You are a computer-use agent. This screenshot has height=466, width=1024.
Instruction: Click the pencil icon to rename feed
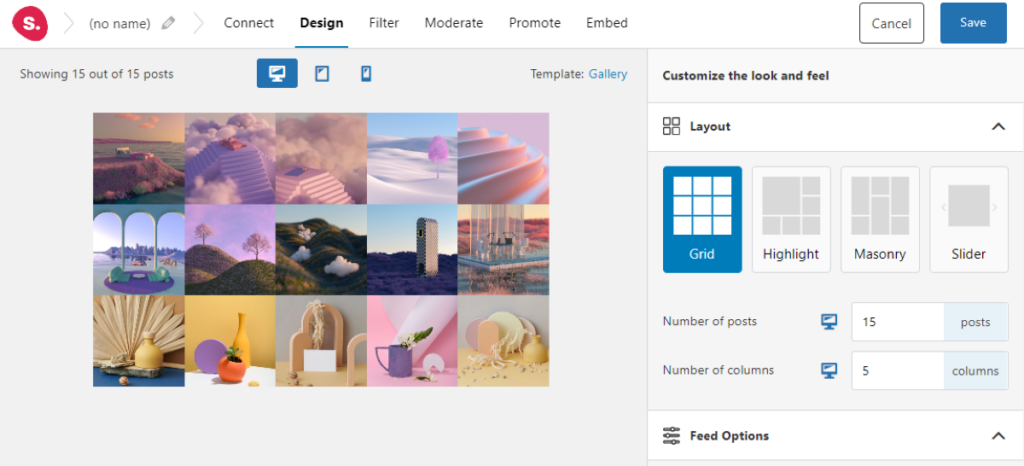pyautogui.click(x=168, y=23)
